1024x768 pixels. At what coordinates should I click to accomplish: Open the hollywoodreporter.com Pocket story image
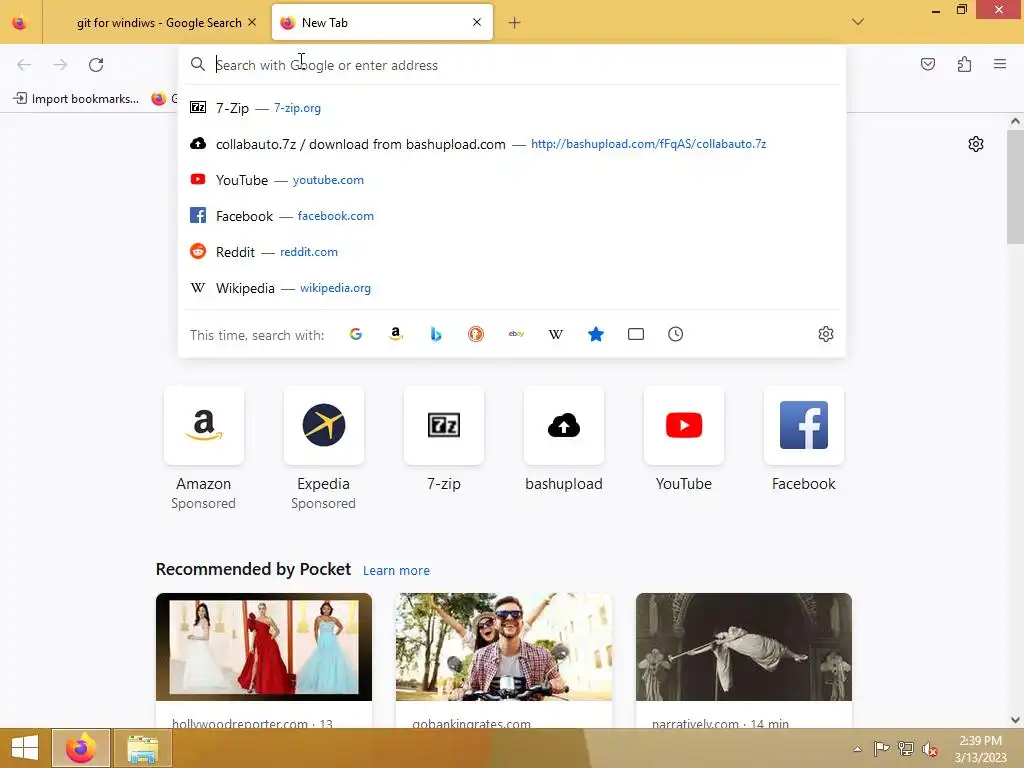click(264, 647)
